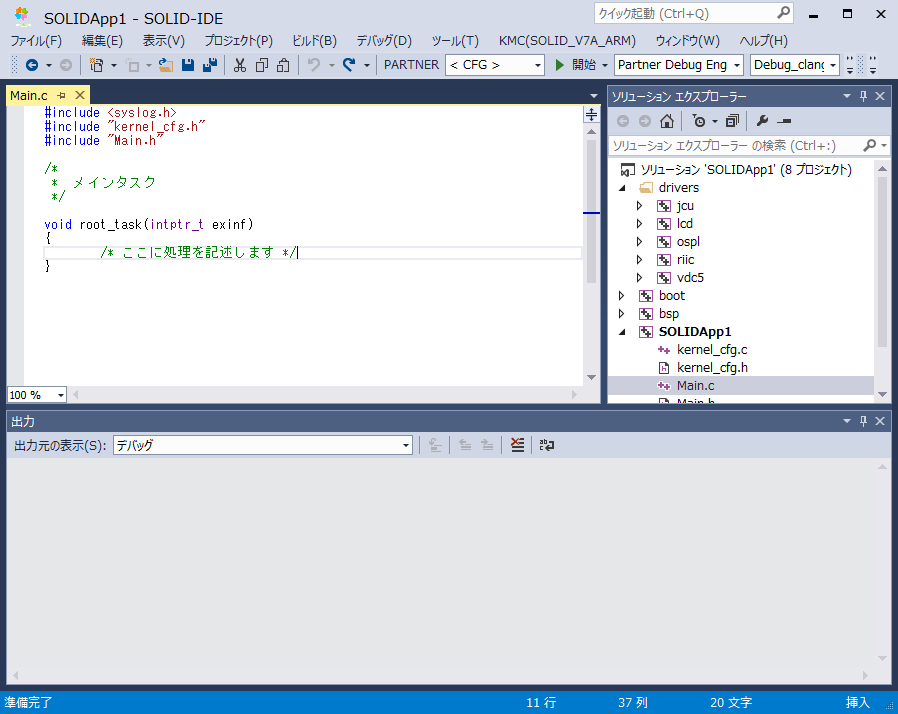Viewport: 898px width, 714px height.
Task: Toggle word wrap in the output panel
Action: pos(546,445)
